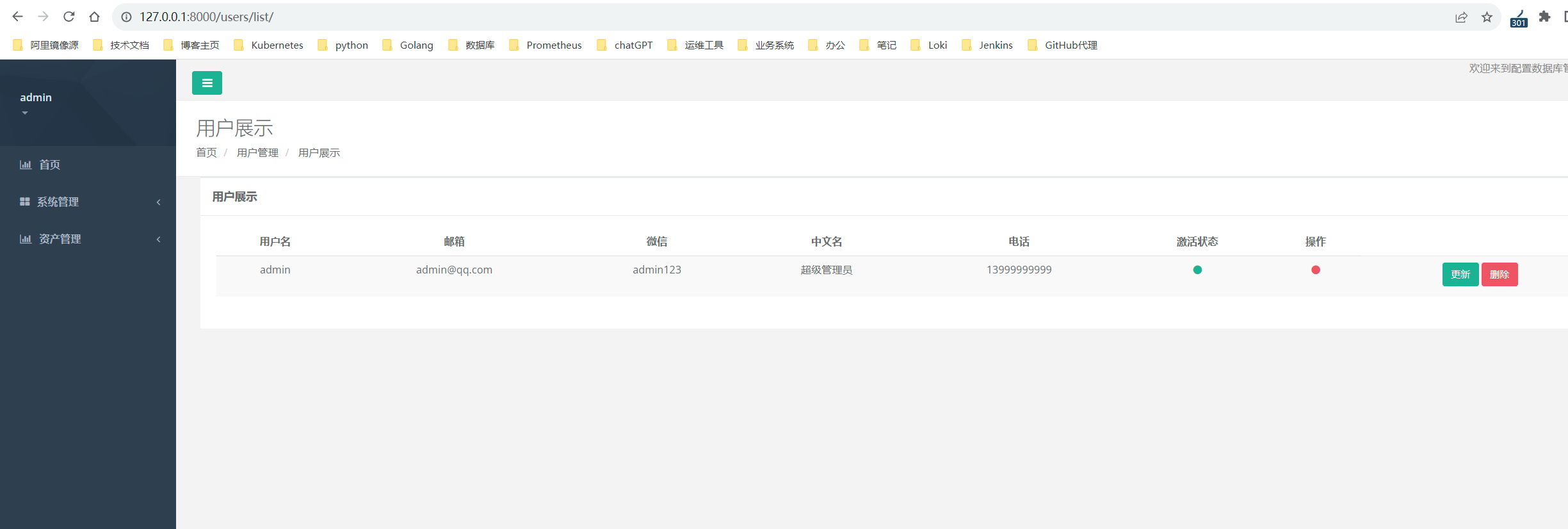Click the 邮箱 column header
1568x529 pixels.
point(454,241)
